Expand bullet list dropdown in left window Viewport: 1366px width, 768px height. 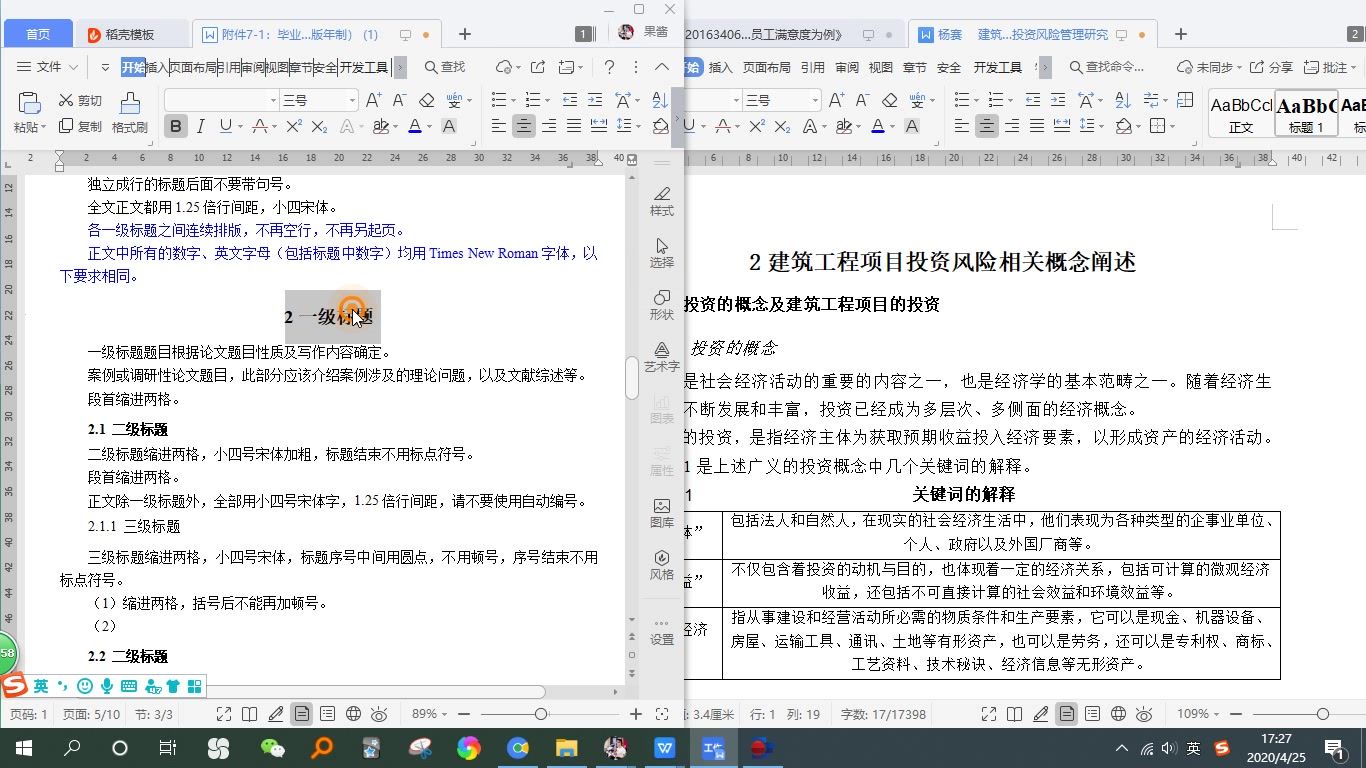pyautogui.click(x=513, y=100)
